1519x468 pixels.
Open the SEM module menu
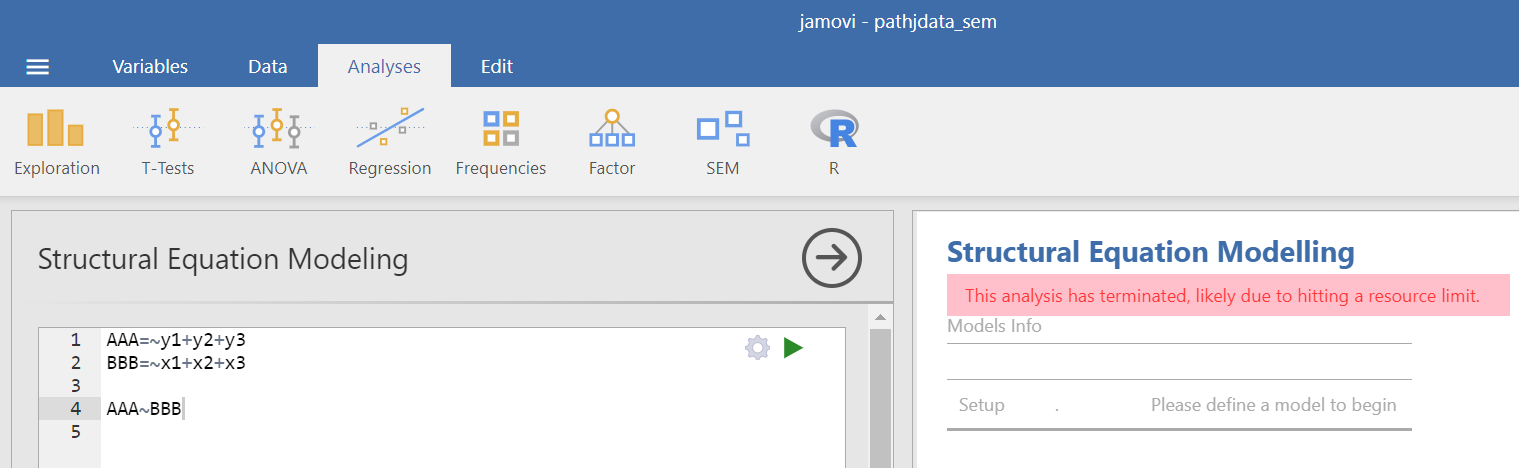click(722, 142)
